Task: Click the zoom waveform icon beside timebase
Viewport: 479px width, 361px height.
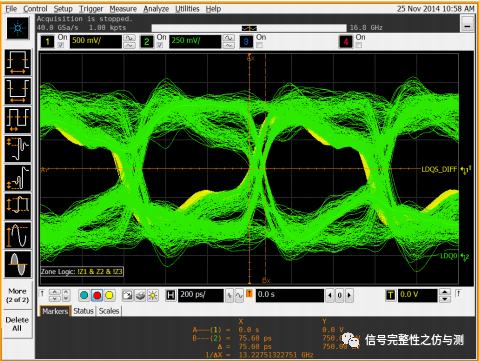Action: 229,295
